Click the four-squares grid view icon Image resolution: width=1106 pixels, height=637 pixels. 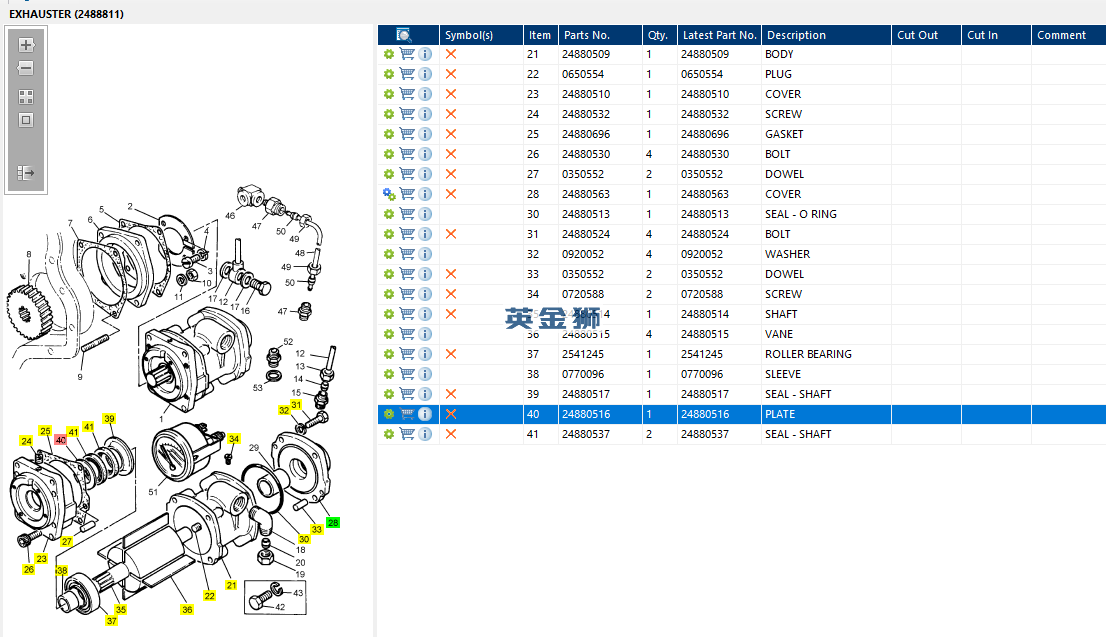[x=26, y=97]
